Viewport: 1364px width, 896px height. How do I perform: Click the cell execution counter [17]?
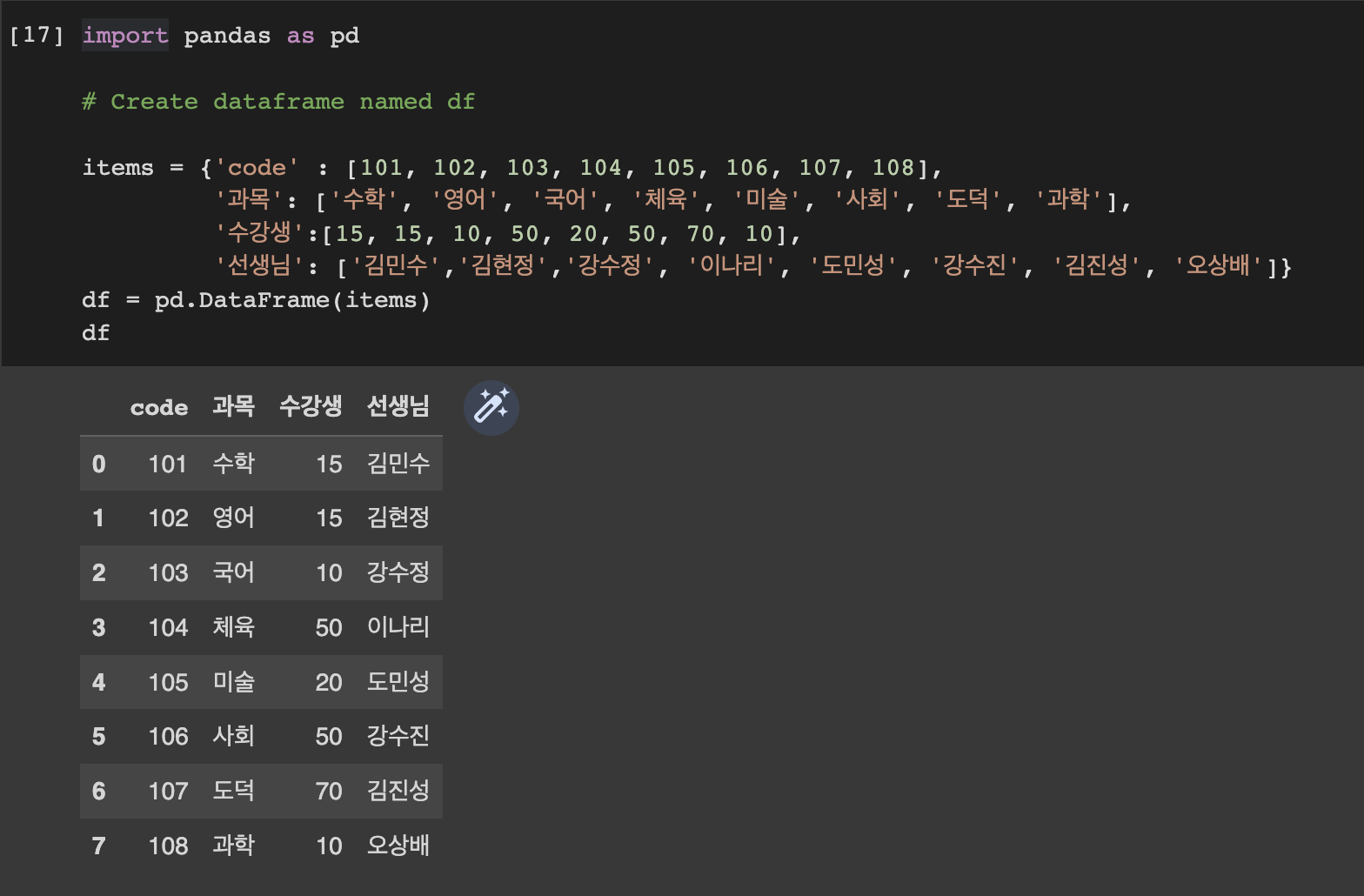pos(37,35)
